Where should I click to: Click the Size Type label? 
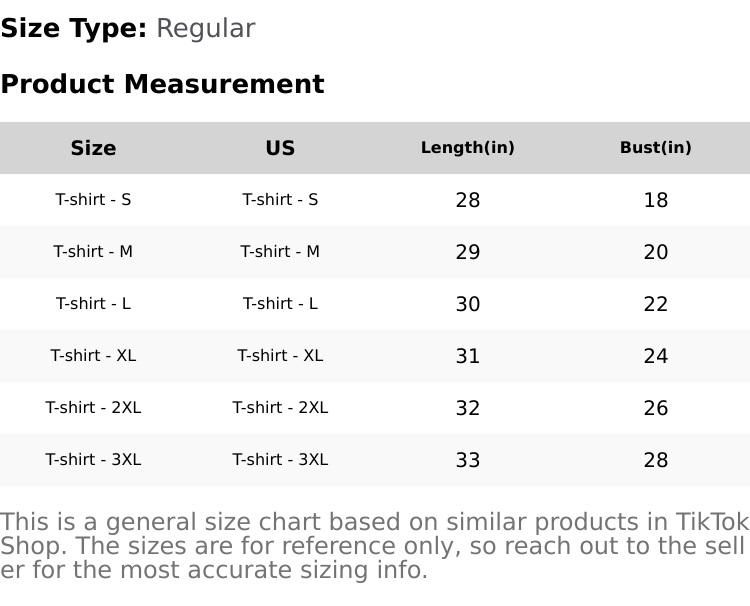73,29
